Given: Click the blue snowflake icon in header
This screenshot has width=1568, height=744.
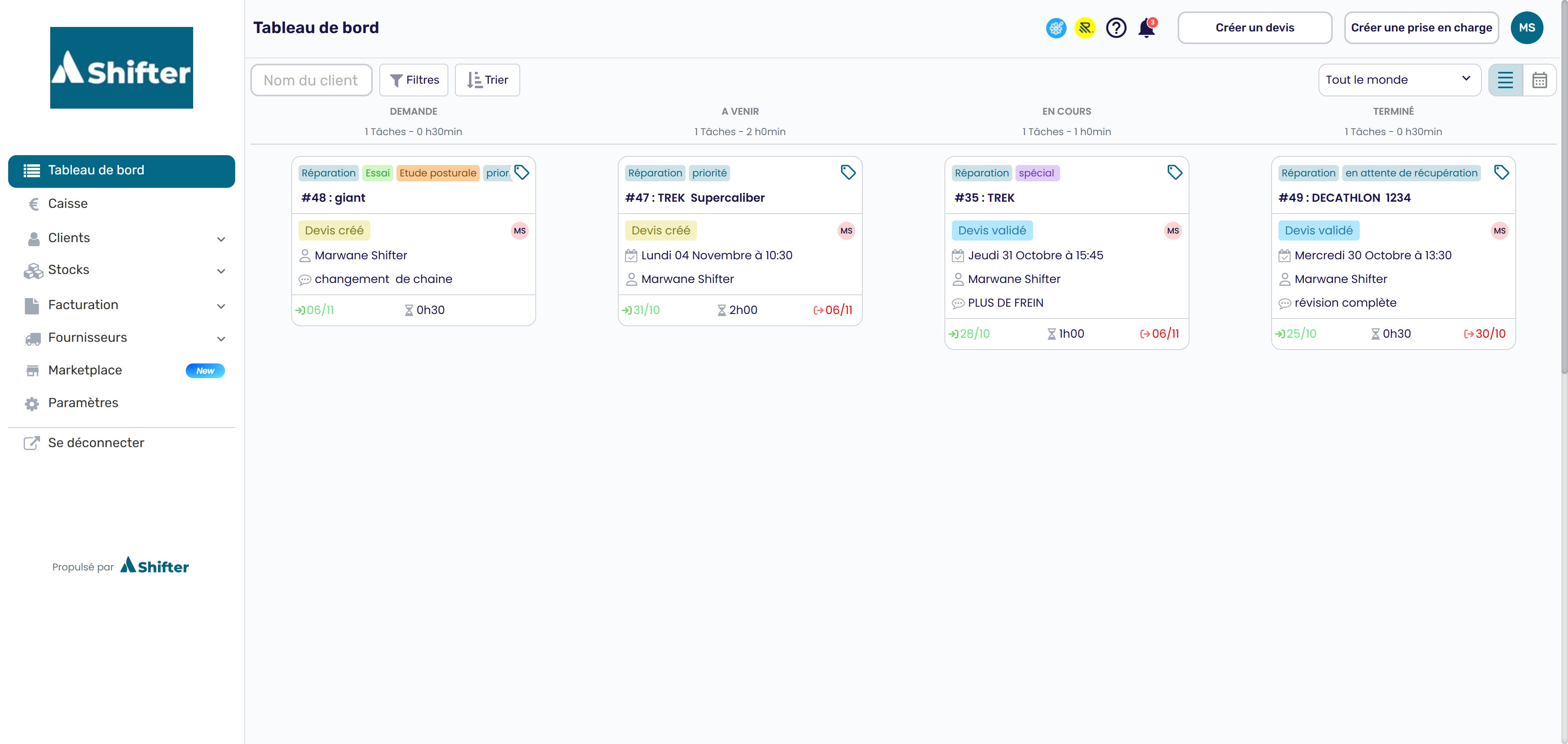Looking at the screenshot, I should tap(1056, 28).
